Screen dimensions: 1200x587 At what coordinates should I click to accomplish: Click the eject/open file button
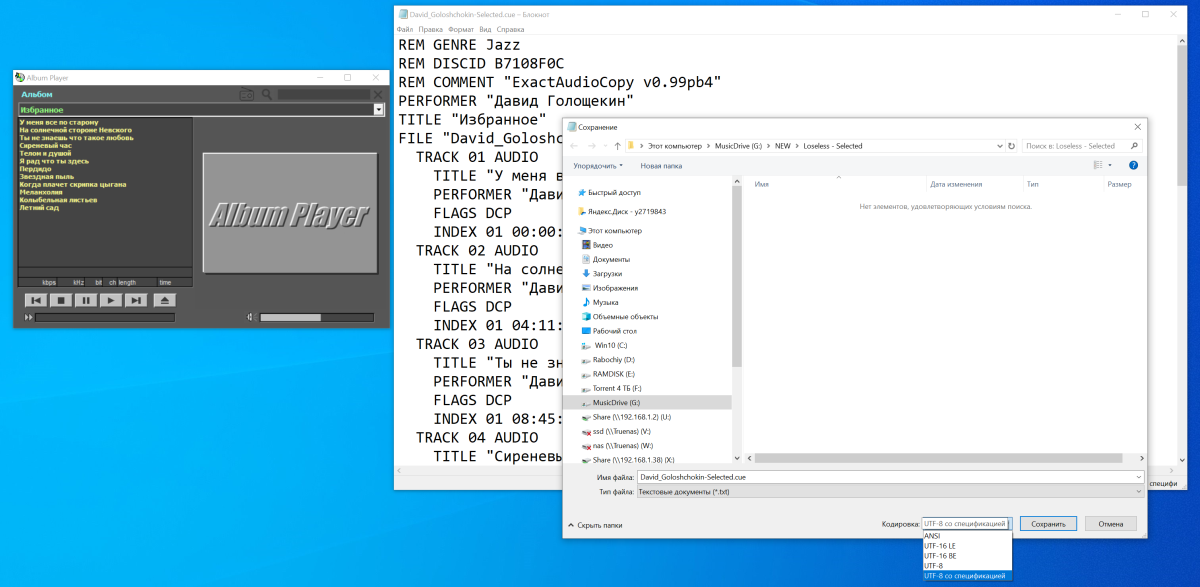tap(165, 300)
